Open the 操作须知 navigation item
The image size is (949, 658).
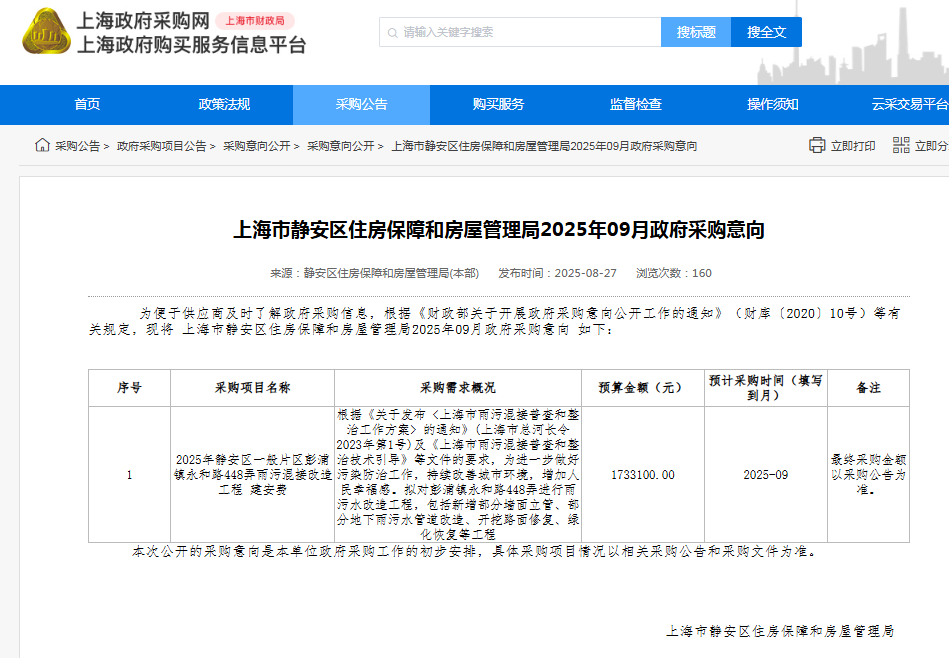(x=772, y=105)
